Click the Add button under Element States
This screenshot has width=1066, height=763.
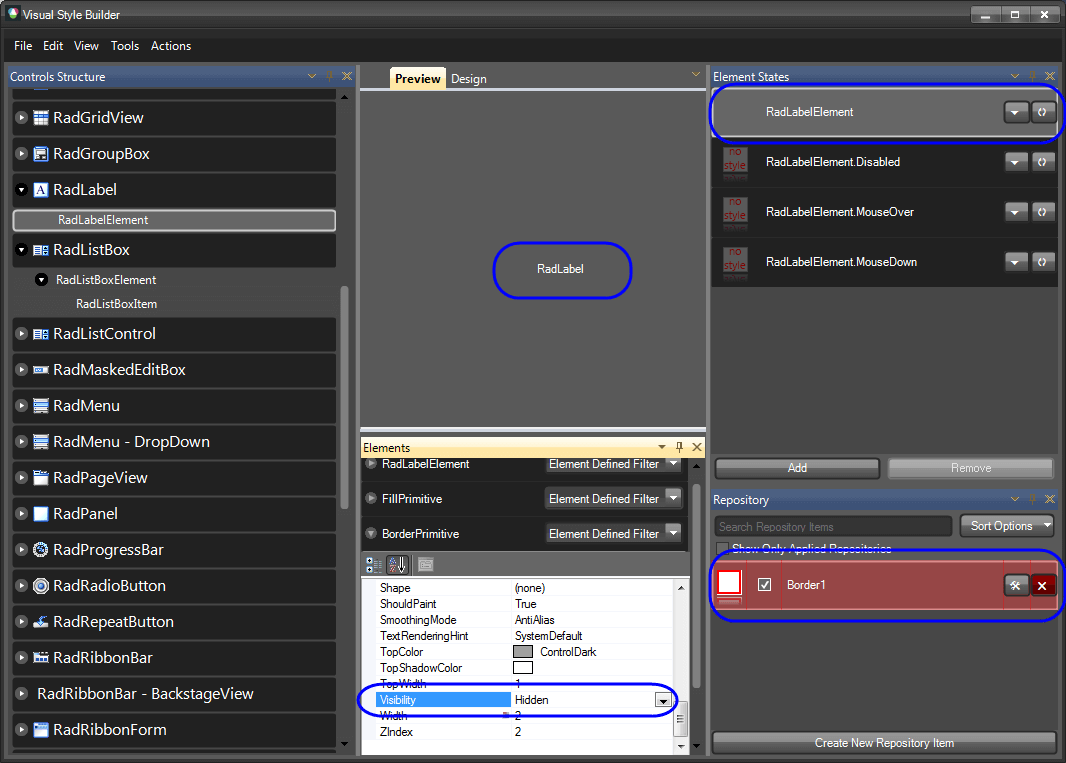click(x=796, y=467)
